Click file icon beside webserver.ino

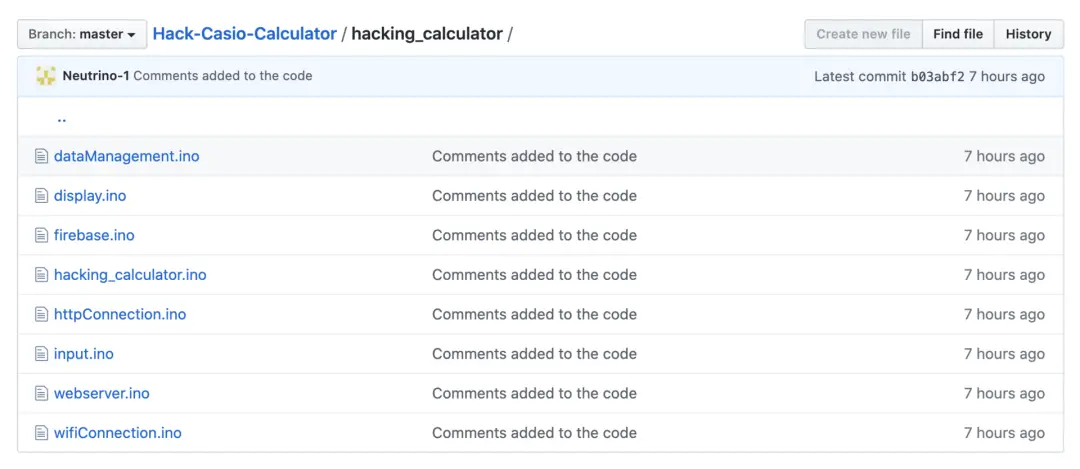[41, 394]
